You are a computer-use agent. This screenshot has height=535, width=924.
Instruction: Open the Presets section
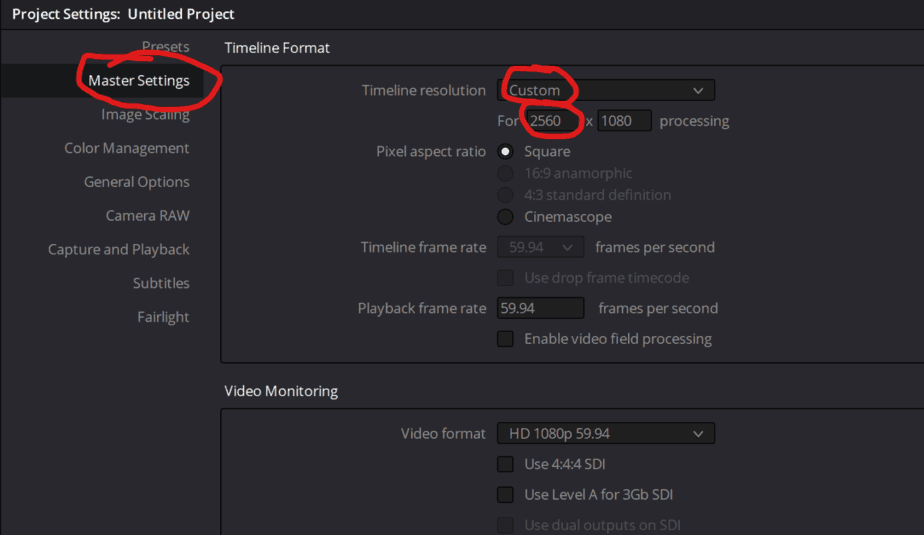pyautogui.click(x=165, y=47)
